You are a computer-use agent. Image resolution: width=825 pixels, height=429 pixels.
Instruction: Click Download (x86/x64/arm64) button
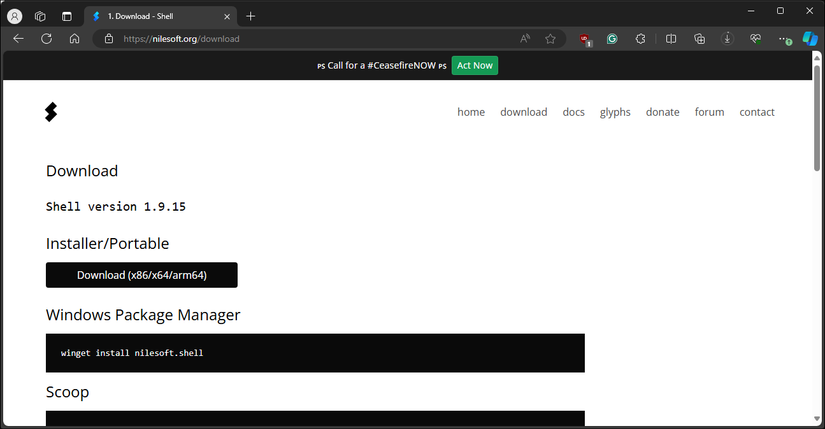[142, 275]
